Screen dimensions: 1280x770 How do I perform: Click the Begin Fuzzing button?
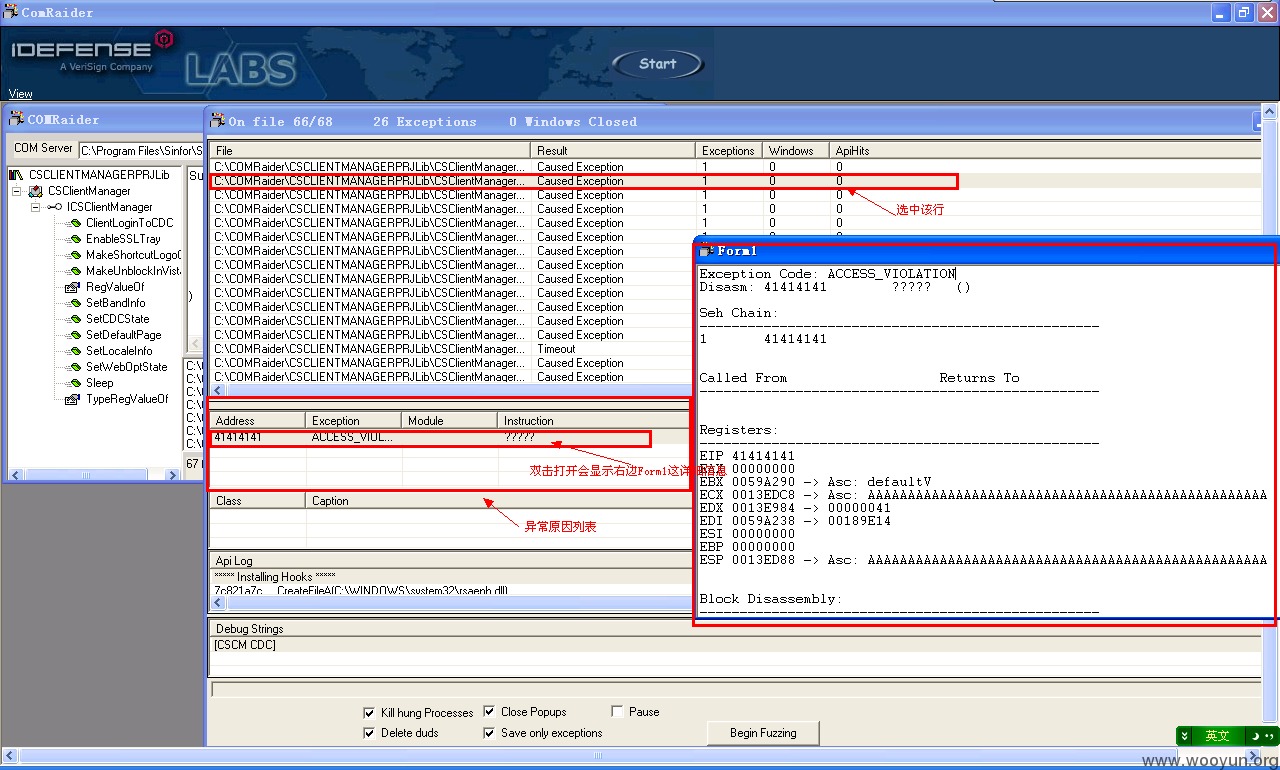(763, 733)
